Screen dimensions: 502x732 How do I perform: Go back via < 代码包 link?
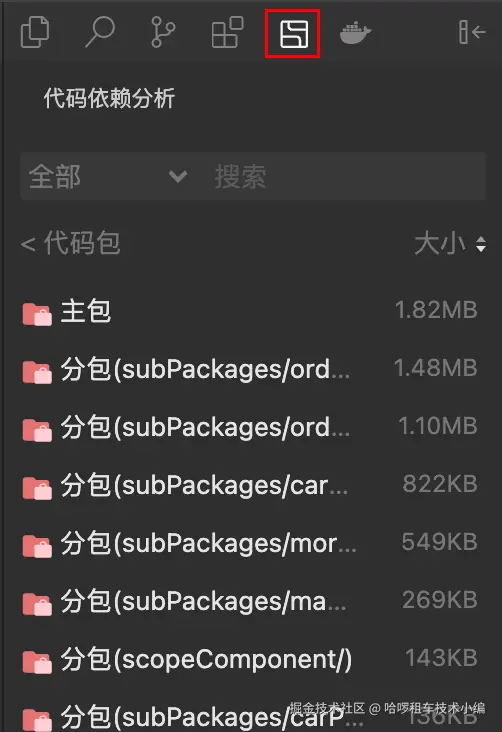point(71,244)
